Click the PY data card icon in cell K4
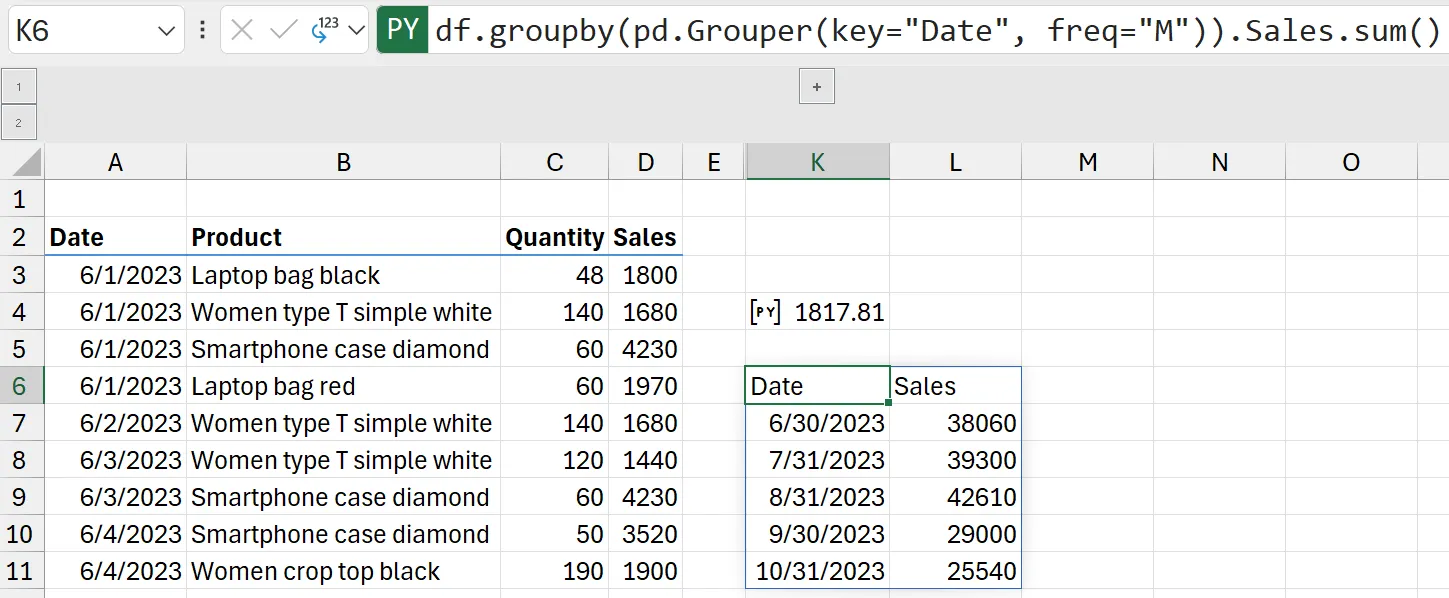This screenshot has width=1449, height=598. click(x=766, y=311)
